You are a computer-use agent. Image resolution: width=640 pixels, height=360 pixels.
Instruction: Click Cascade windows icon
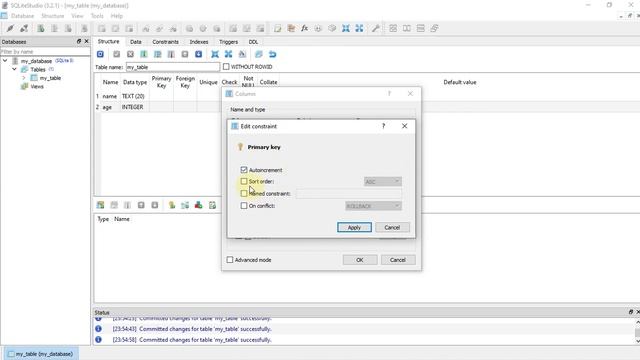tap(434, 28)
